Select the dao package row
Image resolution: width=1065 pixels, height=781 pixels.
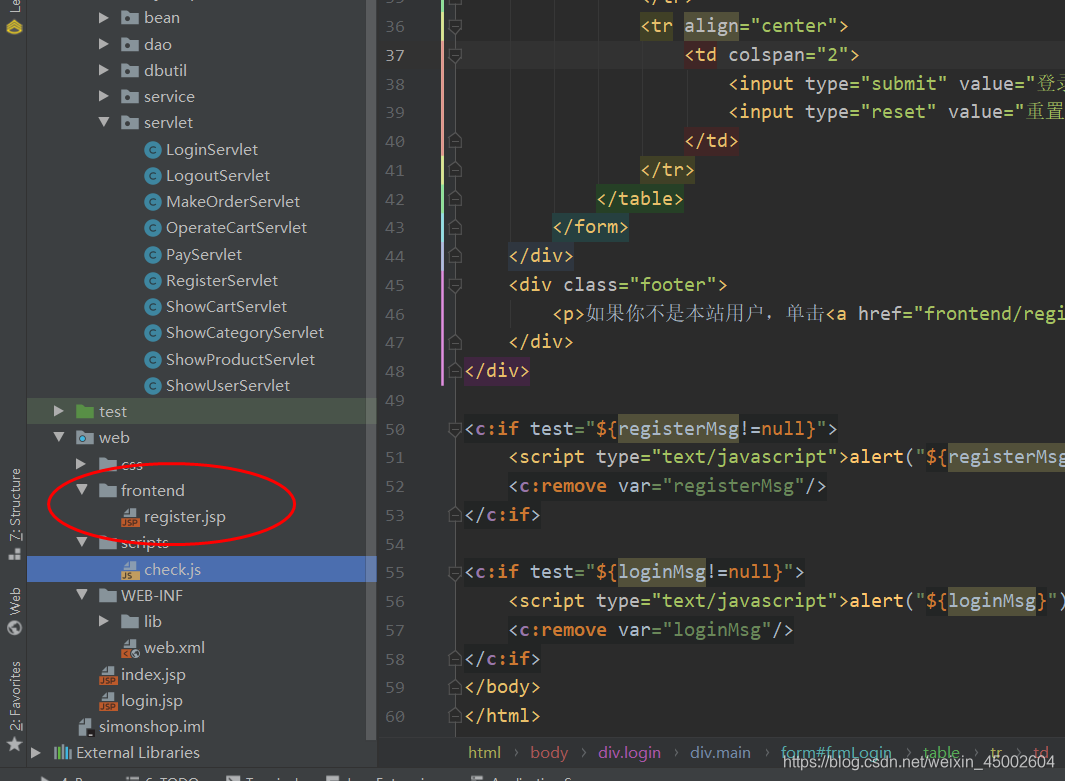coord(202,44)
